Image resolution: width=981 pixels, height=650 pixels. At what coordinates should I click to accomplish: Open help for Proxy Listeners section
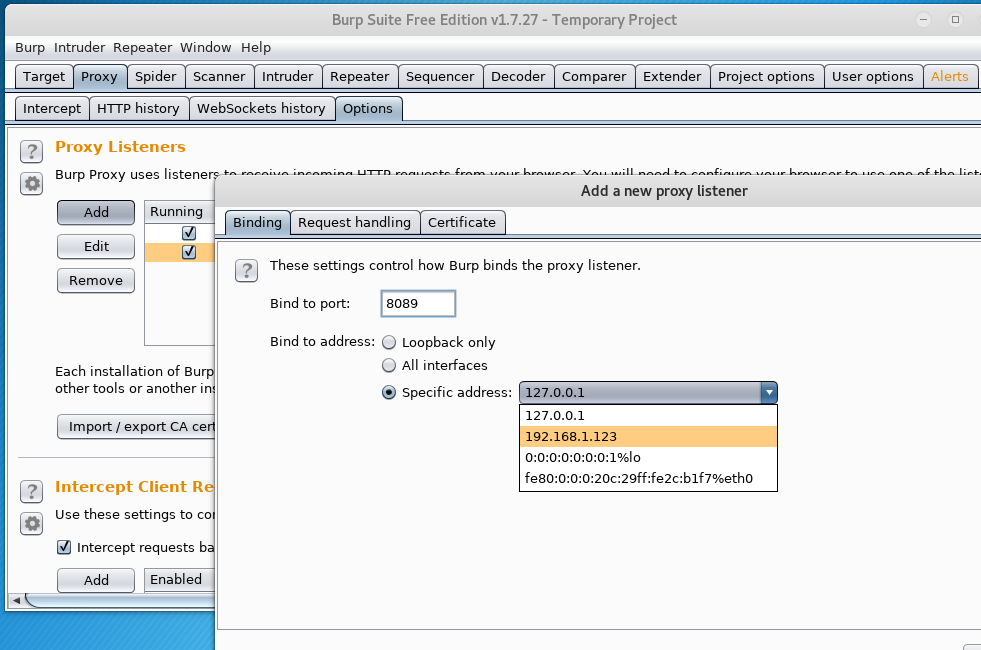point(31,151)
